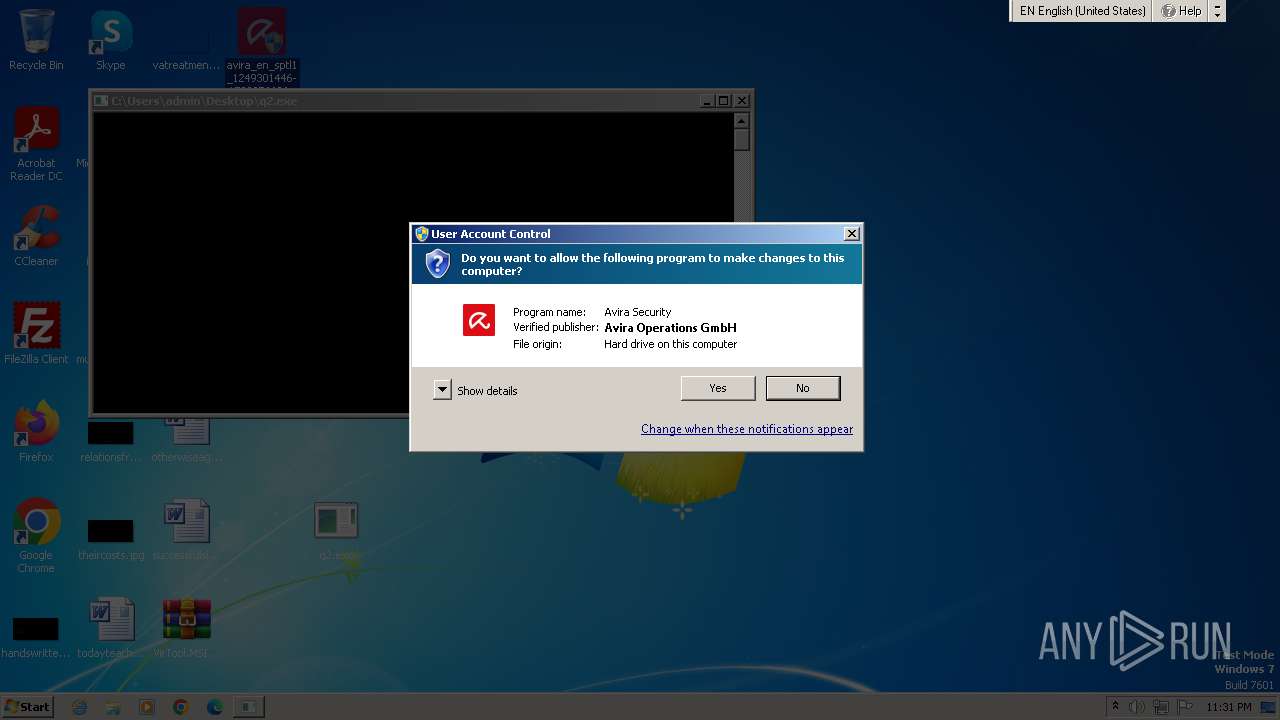The height and width of the screenshot is (720, 1280).
Task: Select Google Chrome desktop shortcut
Action: coord(36,536)
